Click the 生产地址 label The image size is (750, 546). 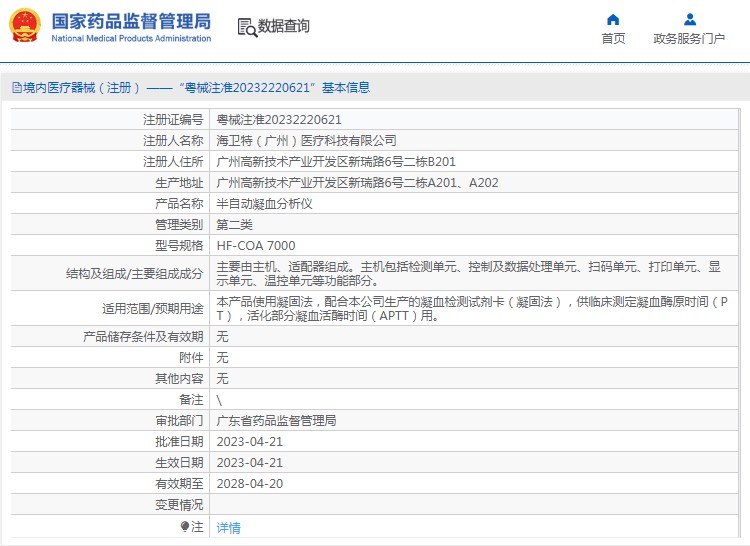pyautogui.click(x=179, y=183)
